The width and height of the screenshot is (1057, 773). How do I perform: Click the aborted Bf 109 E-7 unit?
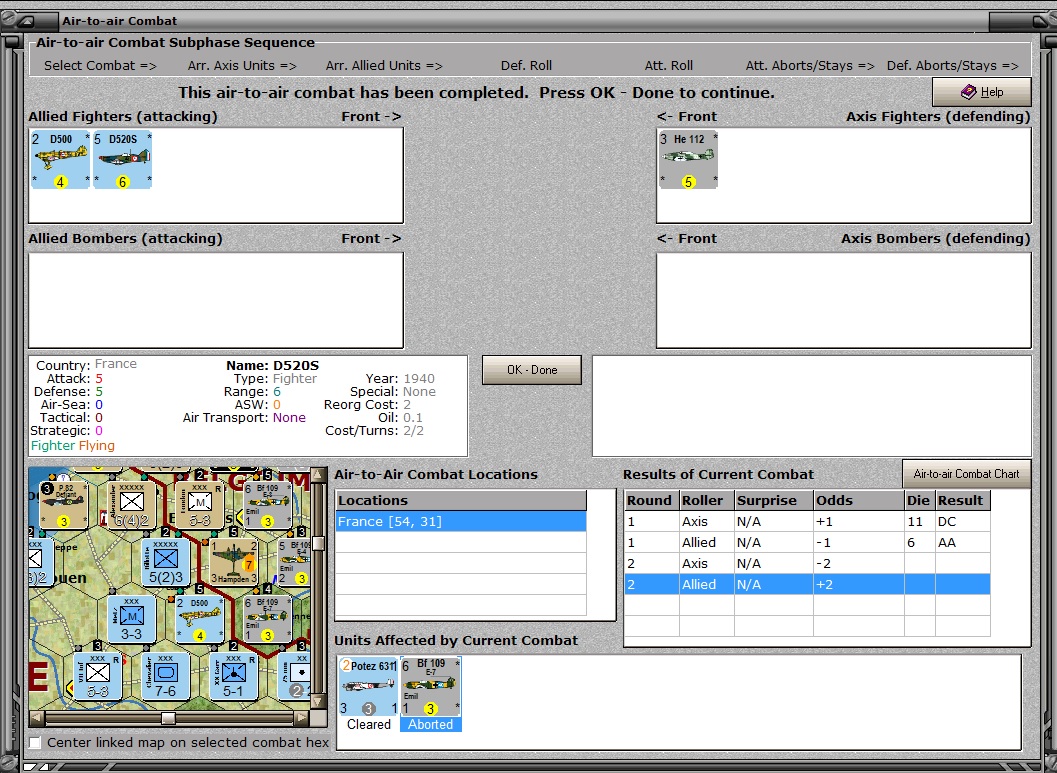[430, 686]
